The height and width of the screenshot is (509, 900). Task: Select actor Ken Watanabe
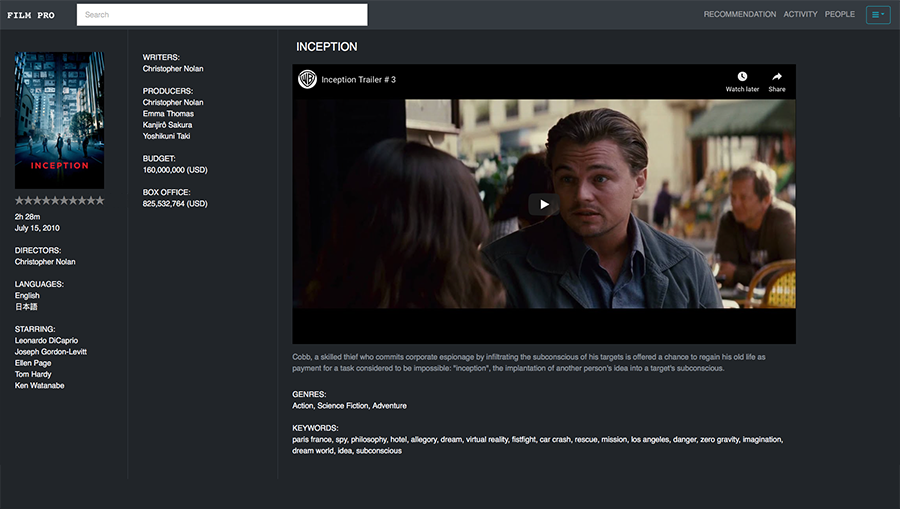40,386
